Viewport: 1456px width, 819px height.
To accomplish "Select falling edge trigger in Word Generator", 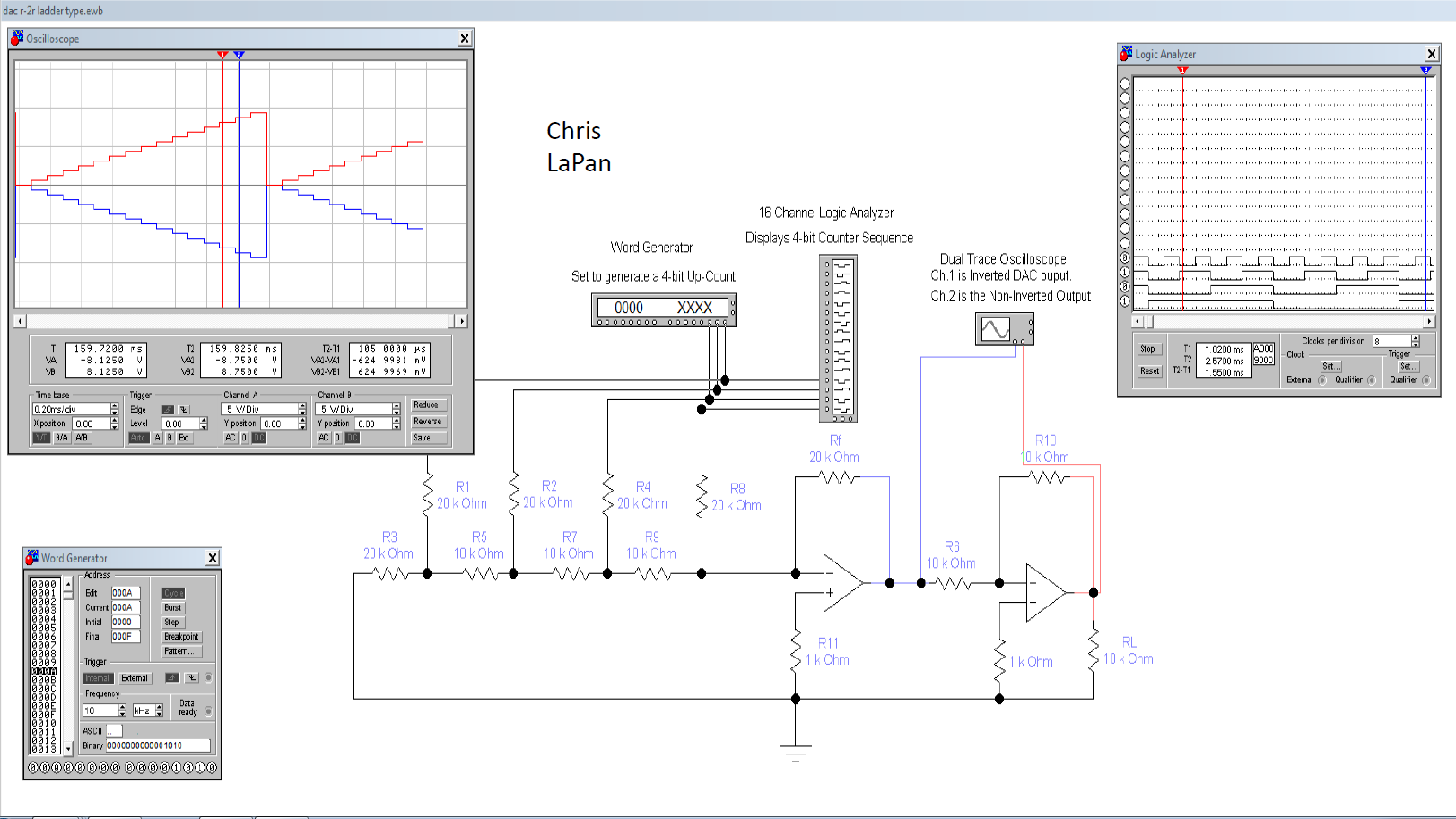I will pyautogui.click(x=191, y=677).
